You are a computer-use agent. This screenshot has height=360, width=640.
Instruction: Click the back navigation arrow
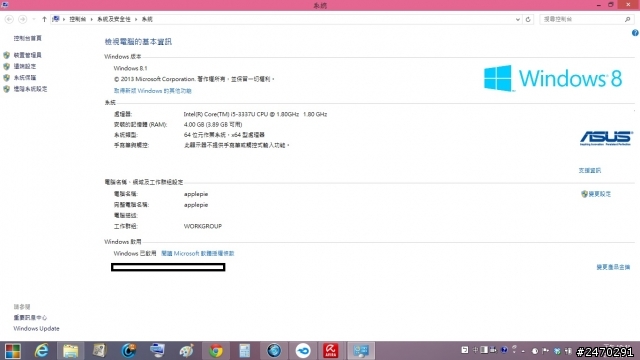click(x=9, y=19)
